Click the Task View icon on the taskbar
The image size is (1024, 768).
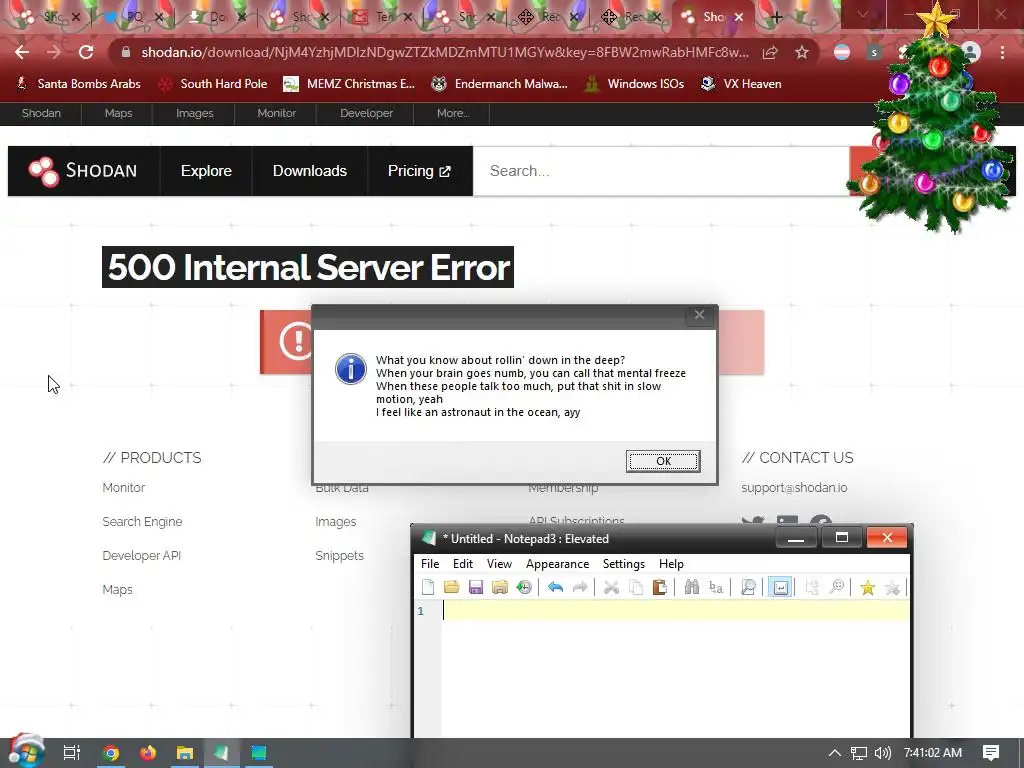click(71, 753)
